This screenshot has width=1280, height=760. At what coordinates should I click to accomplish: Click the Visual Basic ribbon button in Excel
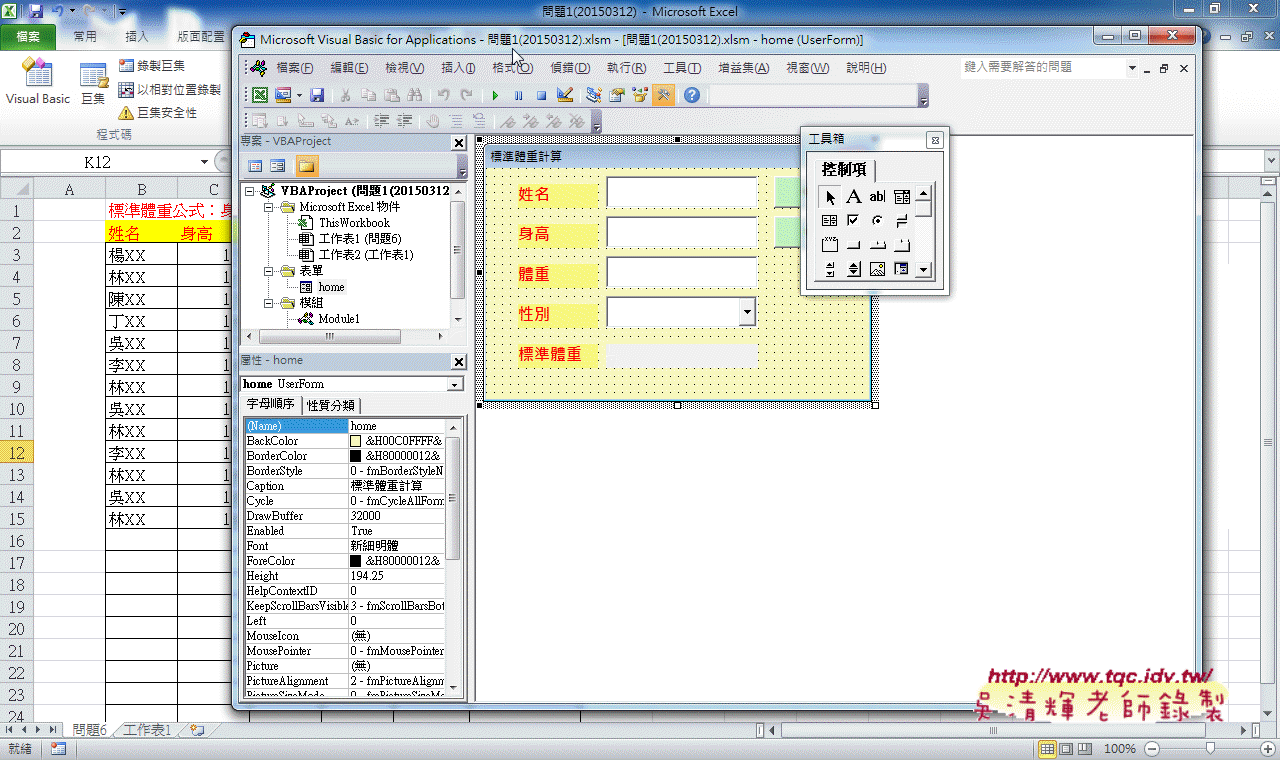(37, 82)
